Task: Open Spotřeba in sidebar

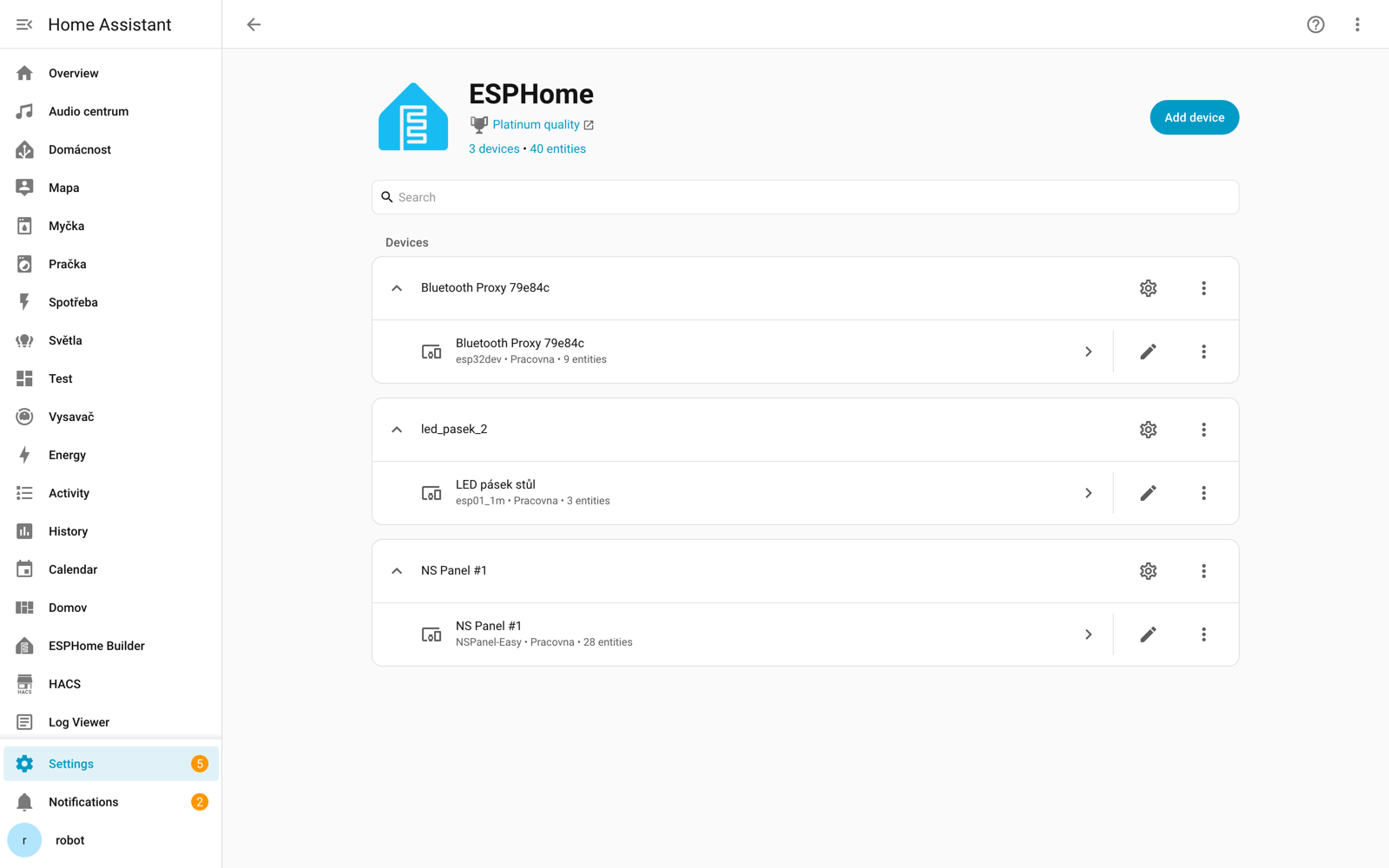Action: [x=111, y=302]
